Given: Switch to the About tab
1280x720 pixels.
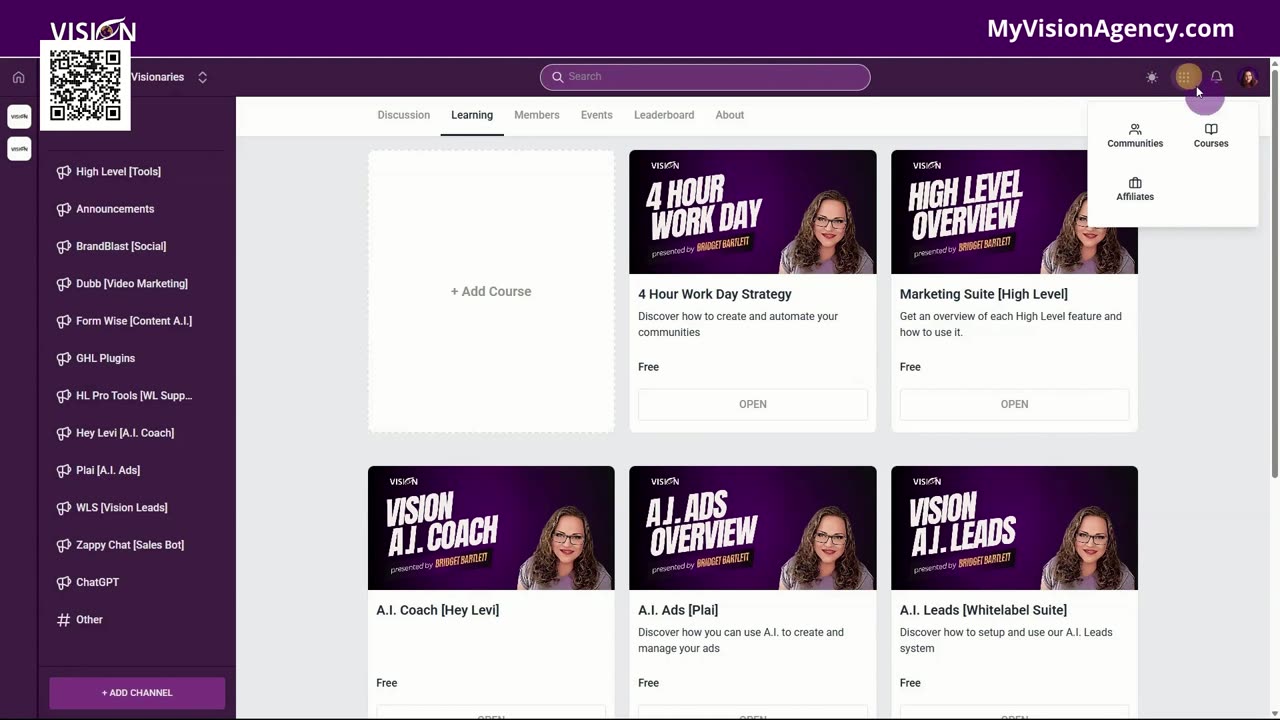Looking at the screenshot, I should (730, 115).
